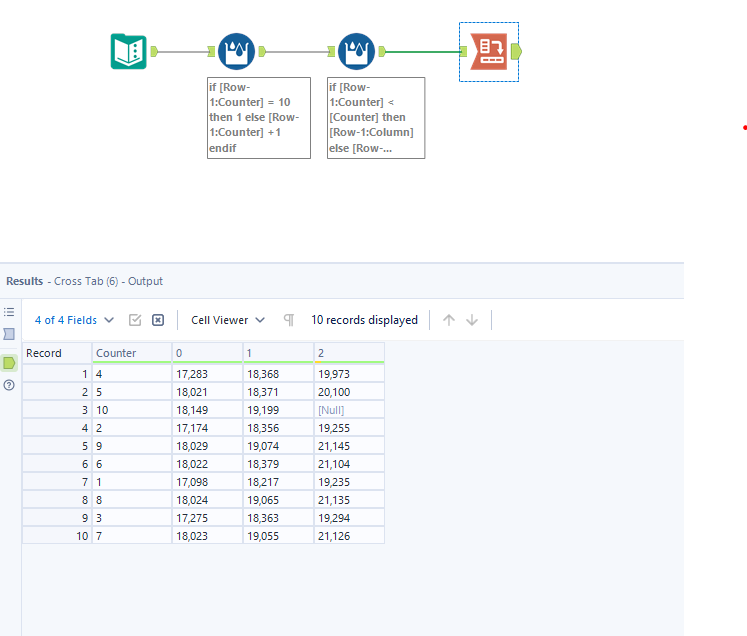Viewport: 747px width, 636px height.
Task: Select cell with value 20,100
Action: coord(349,392)
